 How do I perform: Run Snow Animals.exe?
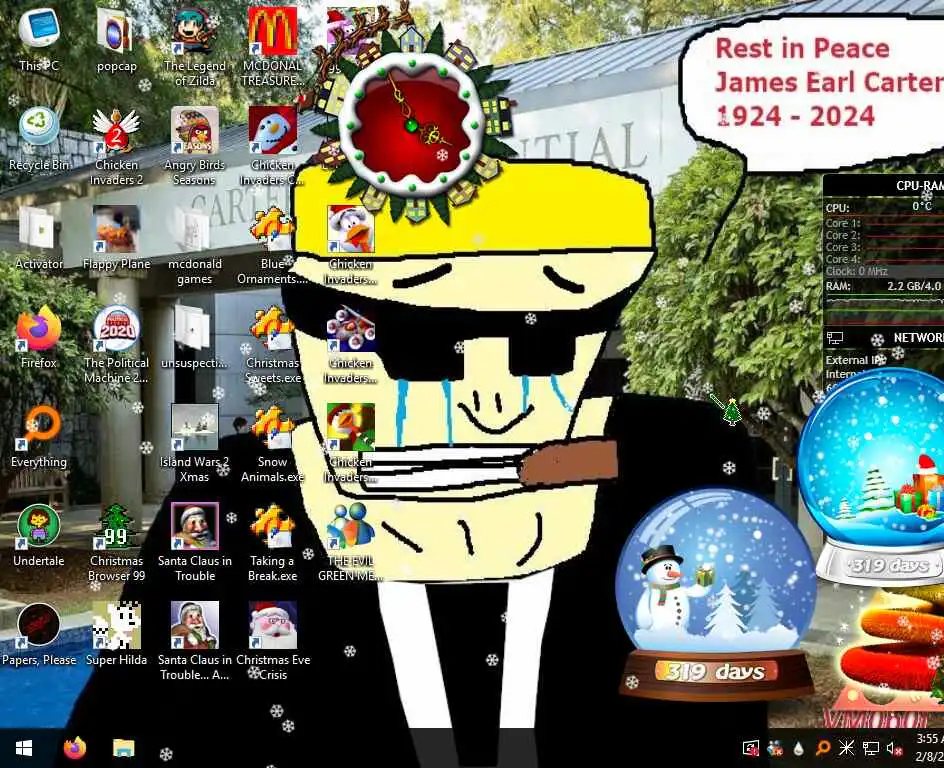[x=273, y=444]
